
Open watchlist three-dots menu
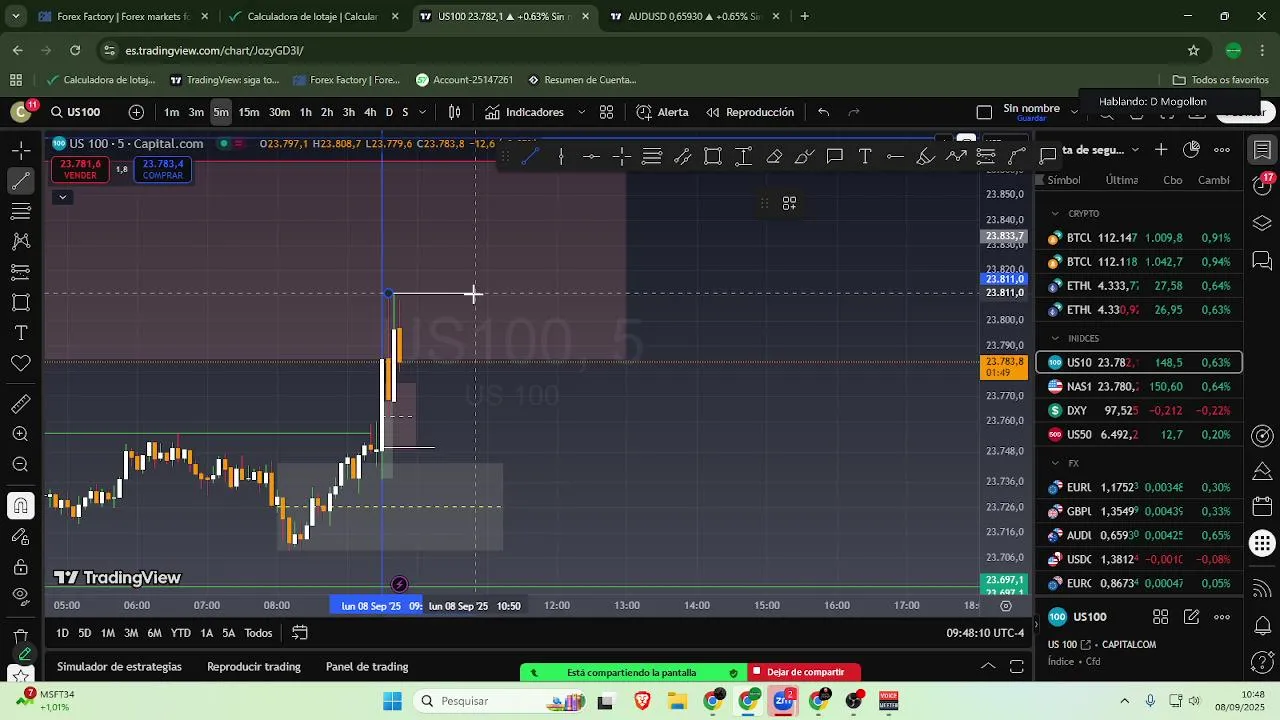1222,150
